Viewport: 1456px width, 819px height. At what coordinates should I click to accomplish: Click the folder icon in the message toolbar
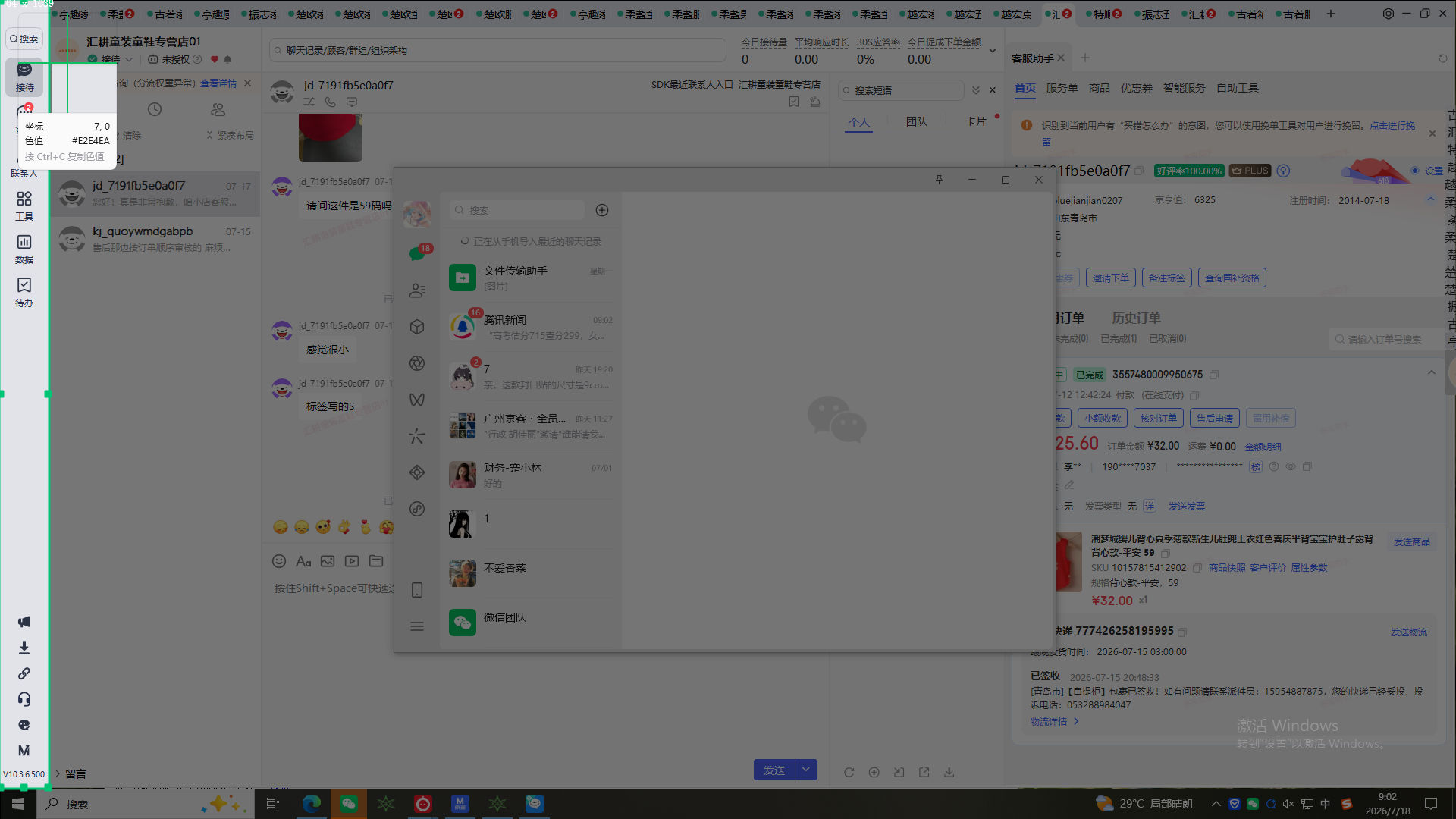click(376, 561)
